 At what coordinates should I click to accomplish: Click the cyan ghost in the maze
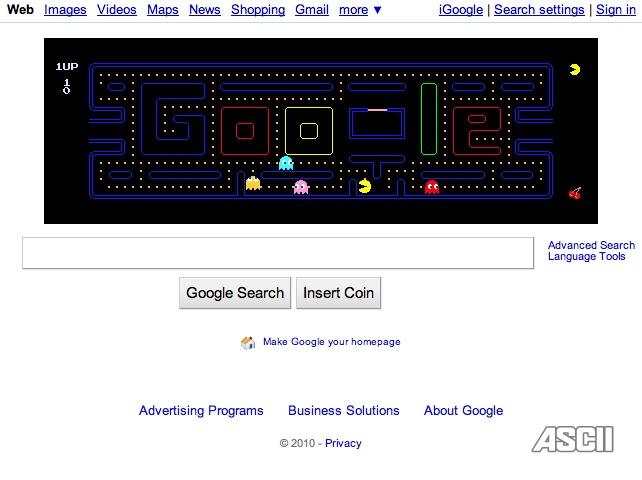tap(286, 163)
